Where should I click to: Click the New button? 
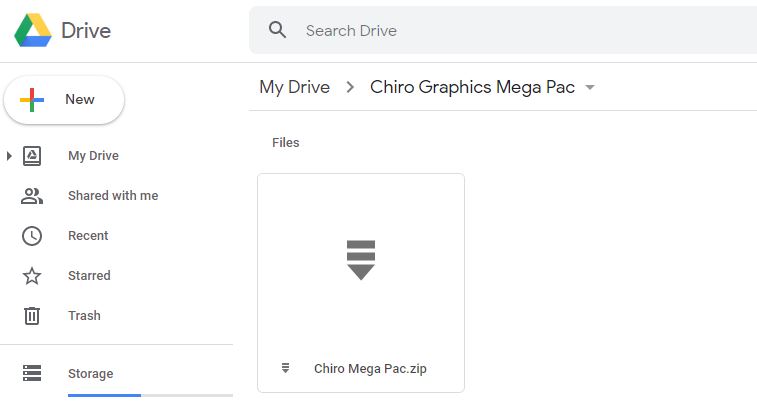64,100
